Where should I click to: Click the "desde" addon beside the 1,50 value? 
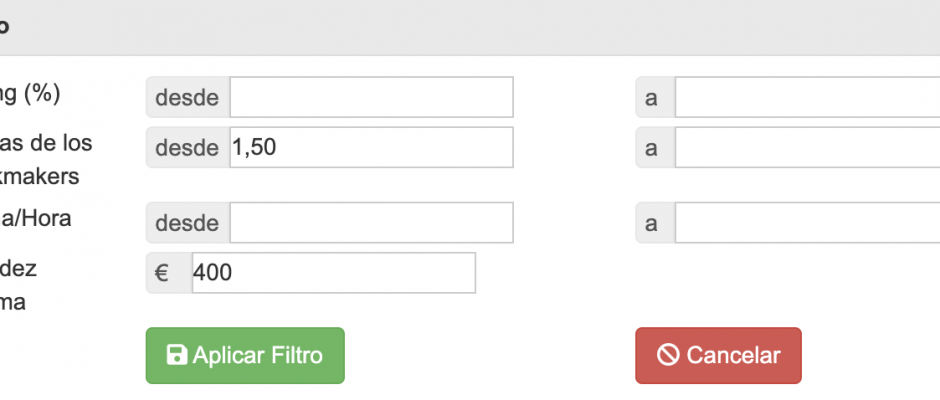point(187,148)
